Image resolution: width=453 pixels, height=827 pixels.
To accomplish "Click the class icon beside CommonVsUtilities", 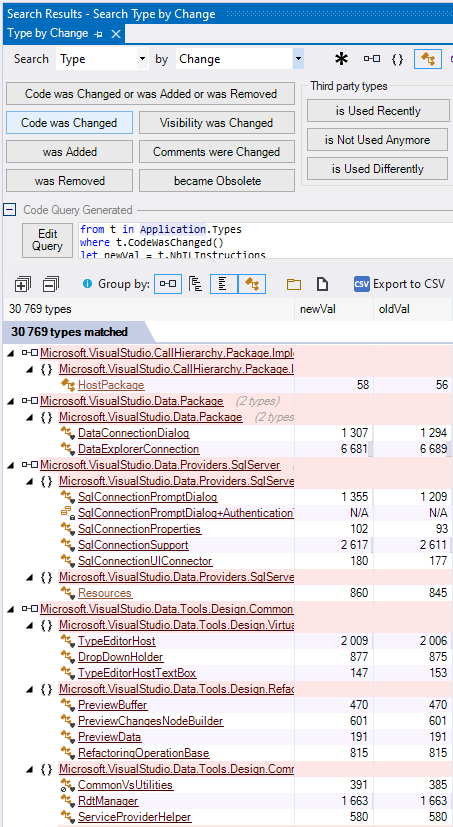I will pos(68,785).
